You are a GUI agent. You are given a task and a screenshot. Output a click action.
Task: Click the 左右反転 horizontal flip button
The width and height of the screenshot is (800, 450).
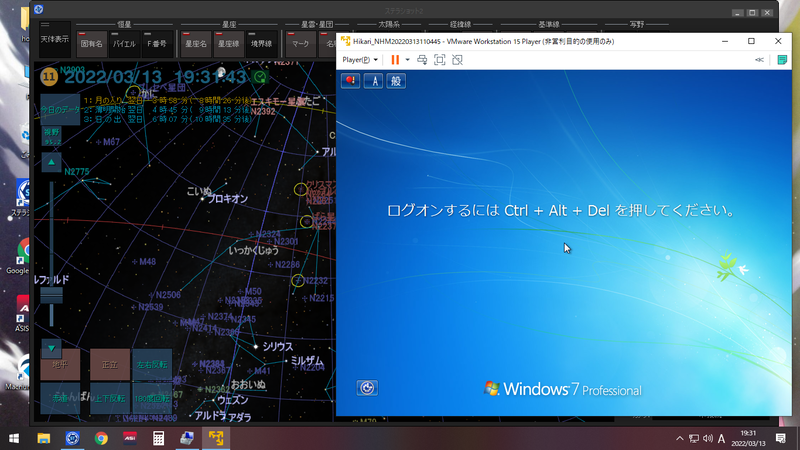(152, 364)
